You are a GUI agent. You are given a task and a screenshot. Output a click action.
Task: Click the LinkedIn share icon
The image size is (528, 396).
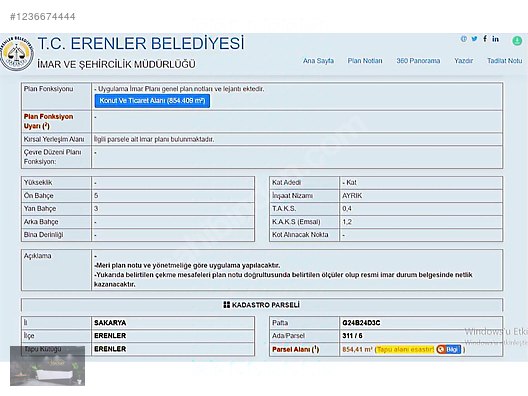pos(495,39)
